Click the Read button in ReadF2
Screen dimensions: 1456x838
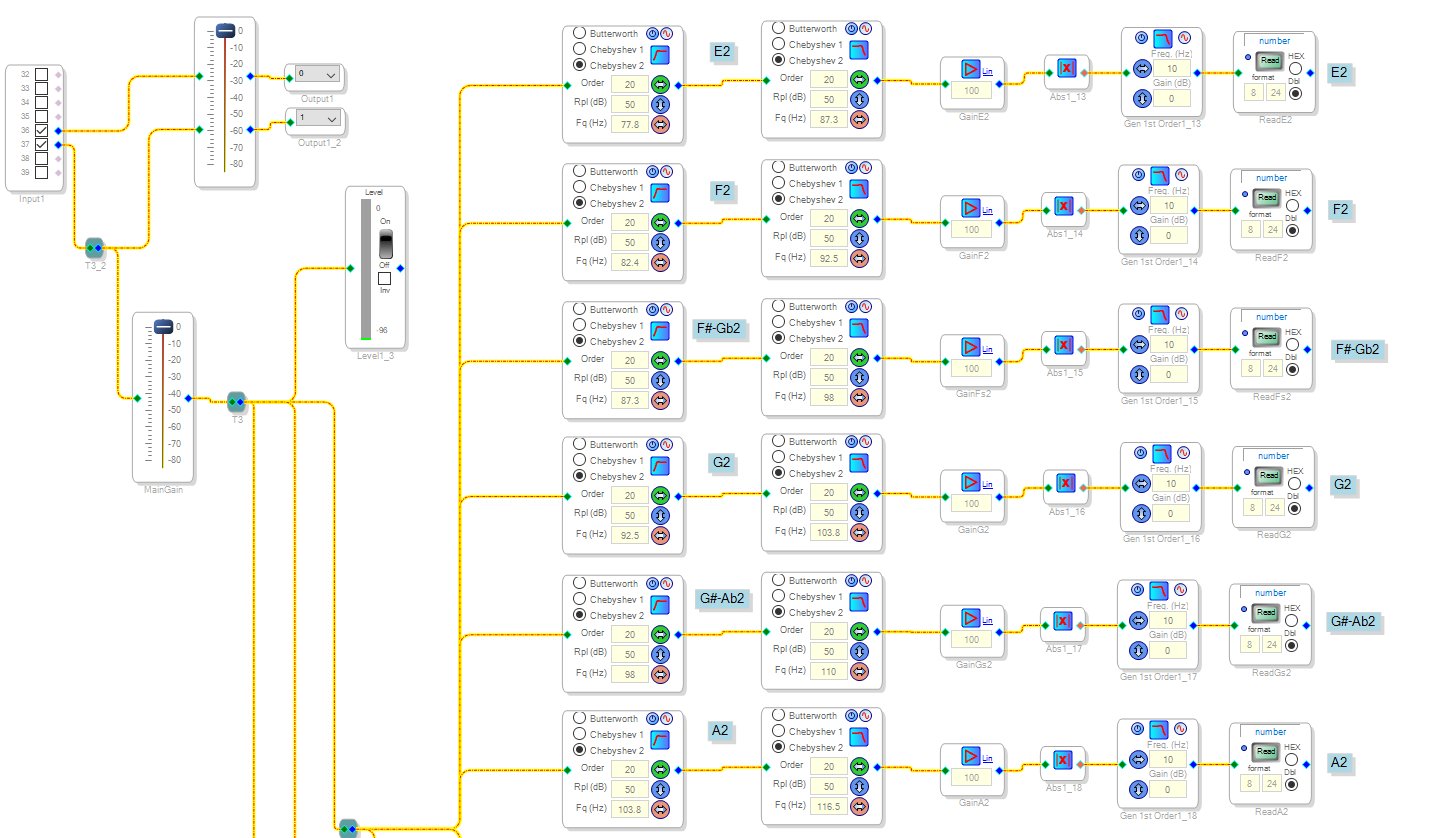pyautogui.click(x=1267, y=197)
